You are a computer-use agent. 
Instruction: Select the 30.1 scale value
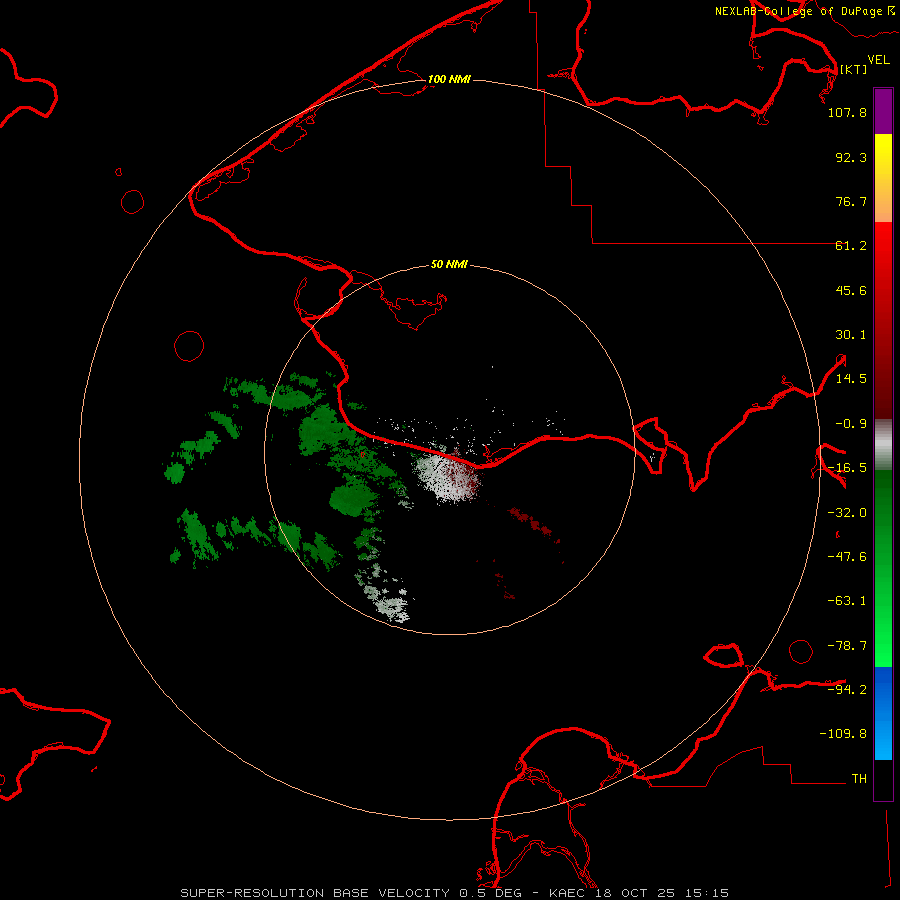click(x=851, y=335)
